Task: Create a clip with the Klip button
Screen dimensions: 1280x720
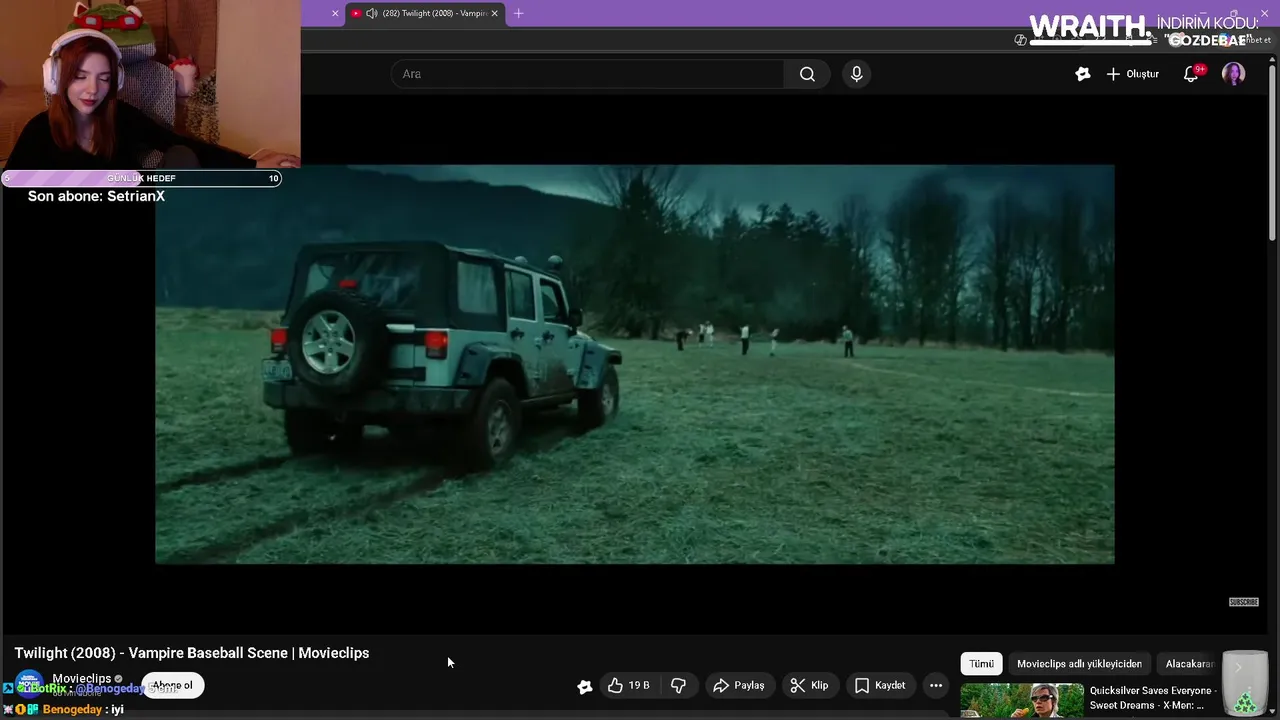Action: pos(809,685)
